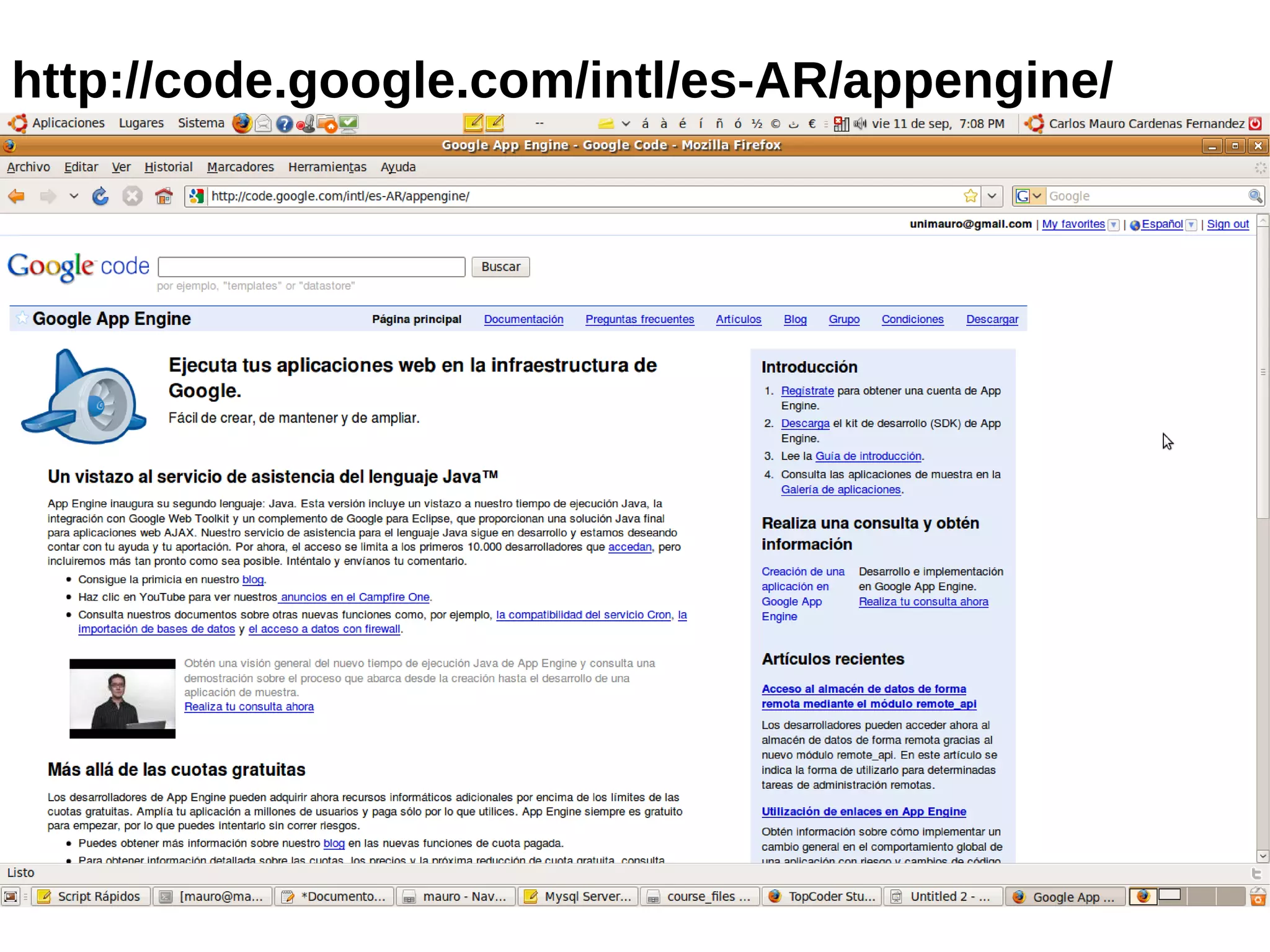Open the Historial menu
1270x952 pixels.
click(168, 167)
